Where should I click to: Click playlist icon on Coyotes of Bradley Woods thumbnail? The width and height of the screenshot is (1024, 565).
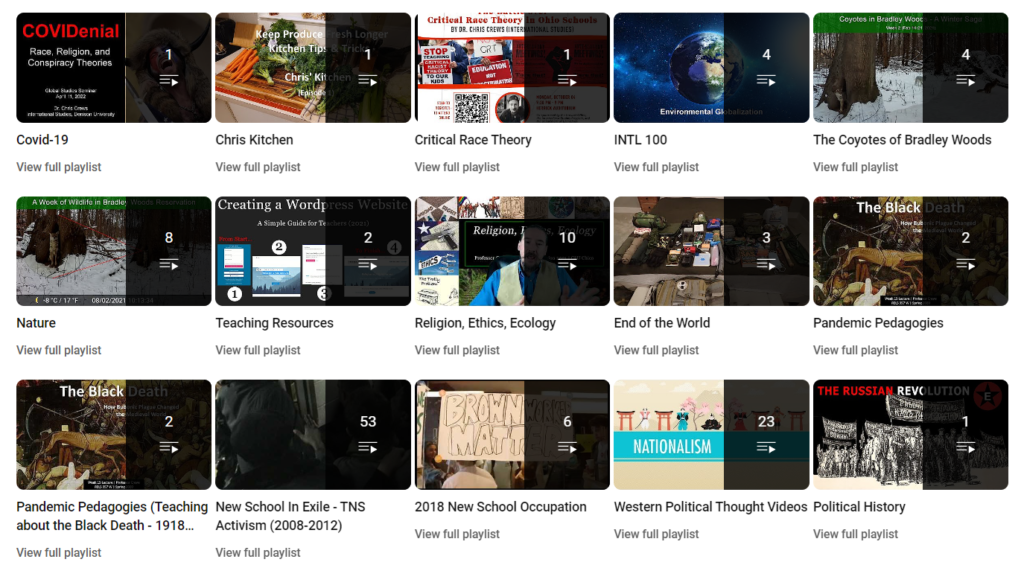tap(965, 81)
